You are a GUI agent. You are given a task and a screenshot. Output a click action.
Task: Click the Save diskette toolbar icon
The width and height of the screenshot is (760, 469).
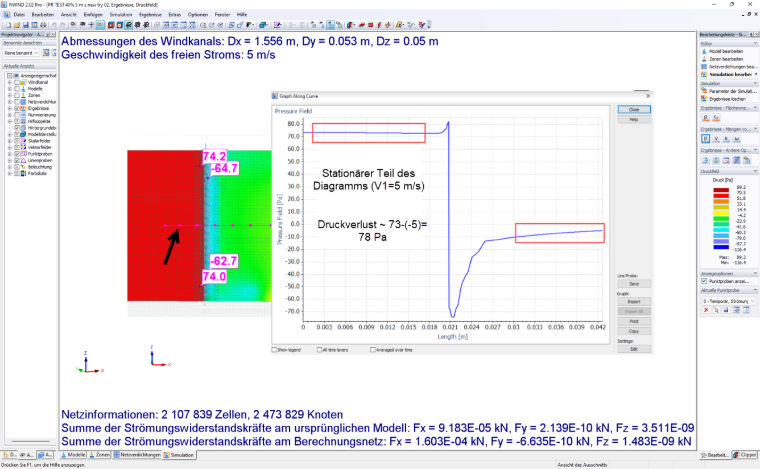coord(26,25)
